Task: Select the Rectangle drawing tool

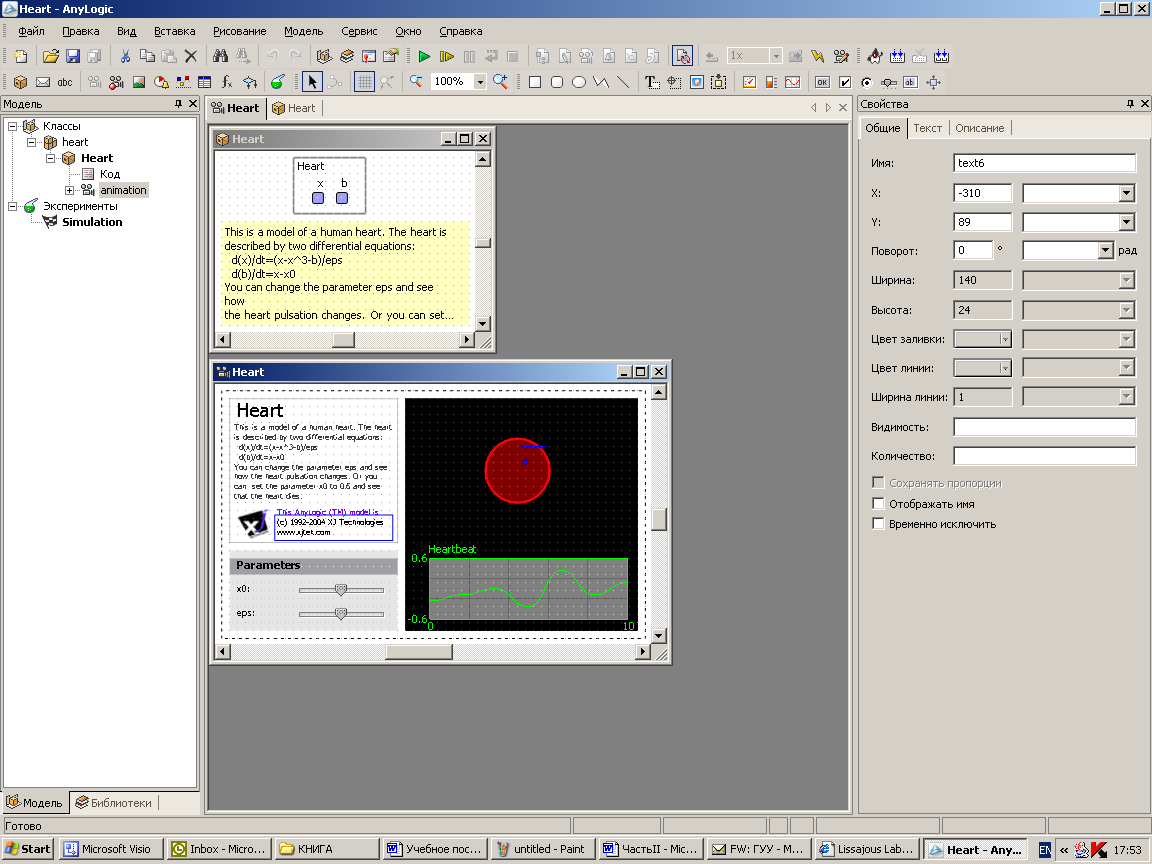Action: [x=535, y=82]
